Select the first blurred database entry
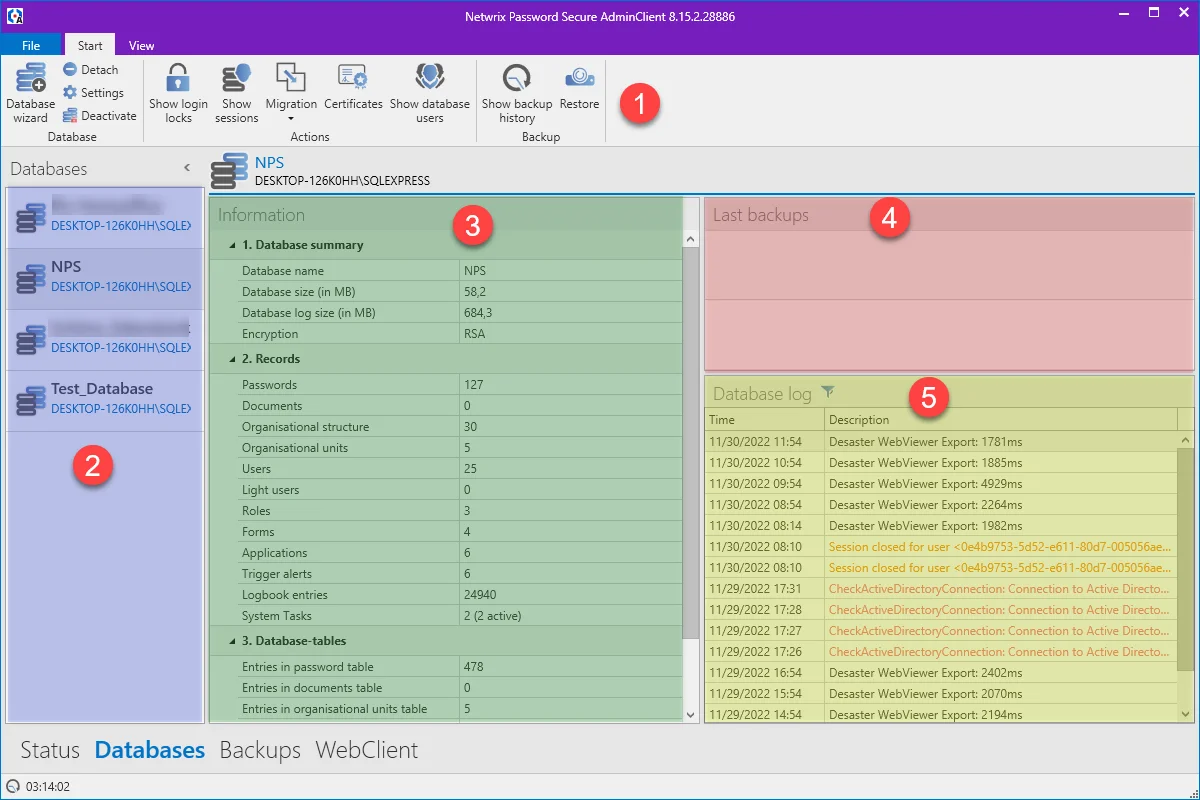 105,216
